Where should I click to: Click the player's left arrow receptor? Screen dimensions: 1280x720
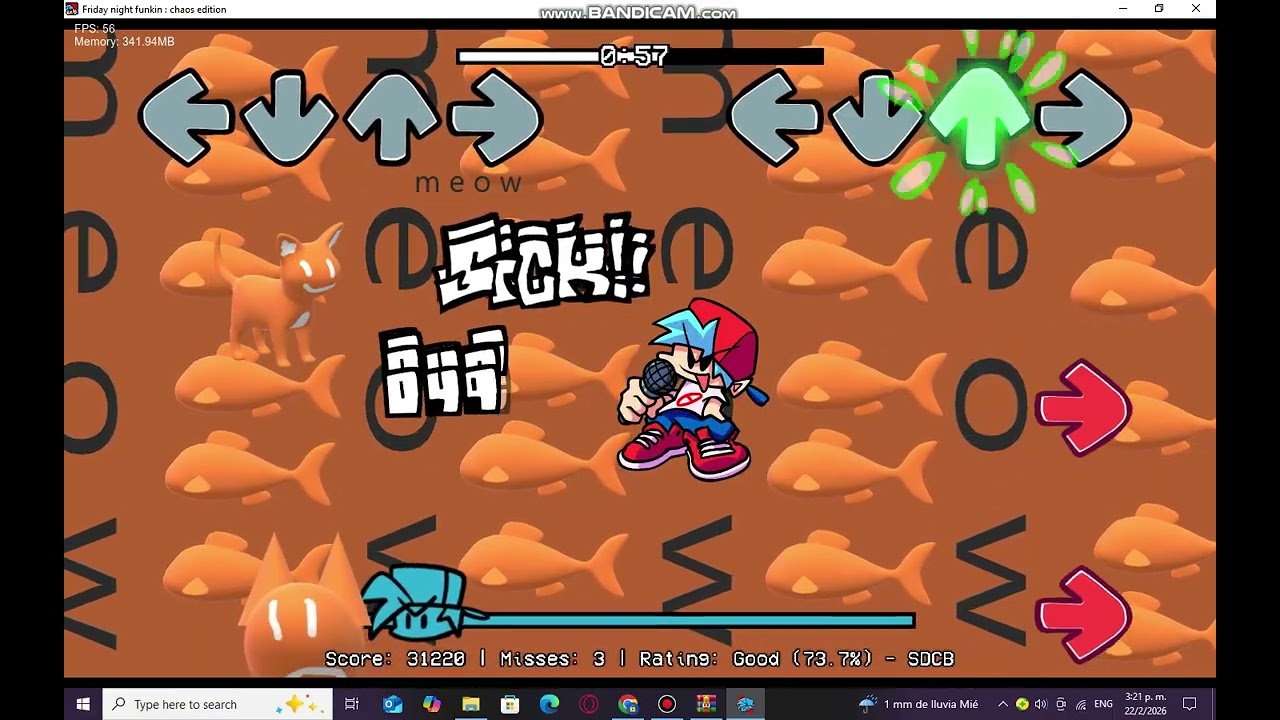click(x=775, y=118)
